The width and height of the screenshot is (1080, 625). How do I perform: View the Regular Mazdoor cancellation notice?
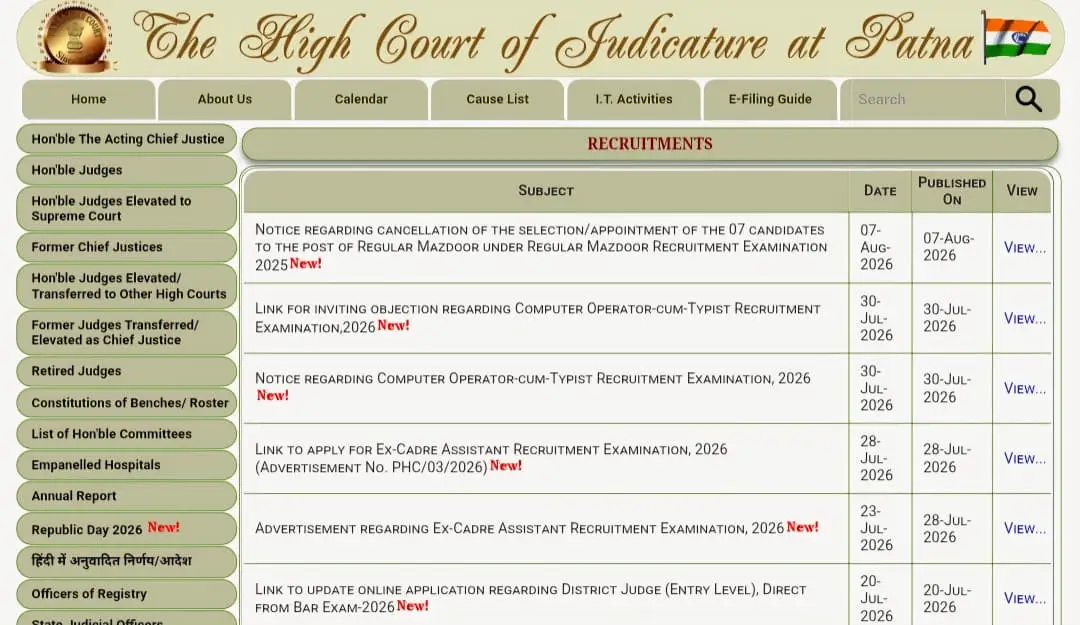tap(1024, 247)
